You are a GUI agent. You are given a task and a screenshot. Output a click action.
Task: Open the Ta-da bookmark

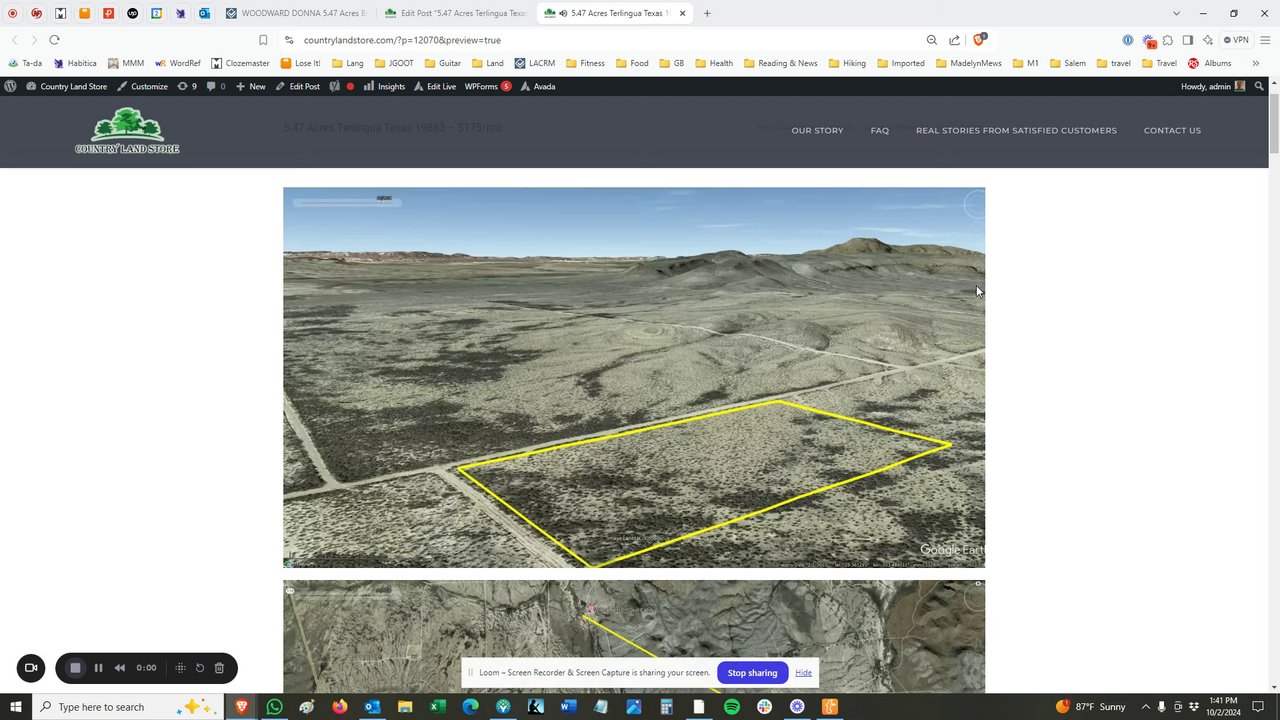[x=24, y=63]
